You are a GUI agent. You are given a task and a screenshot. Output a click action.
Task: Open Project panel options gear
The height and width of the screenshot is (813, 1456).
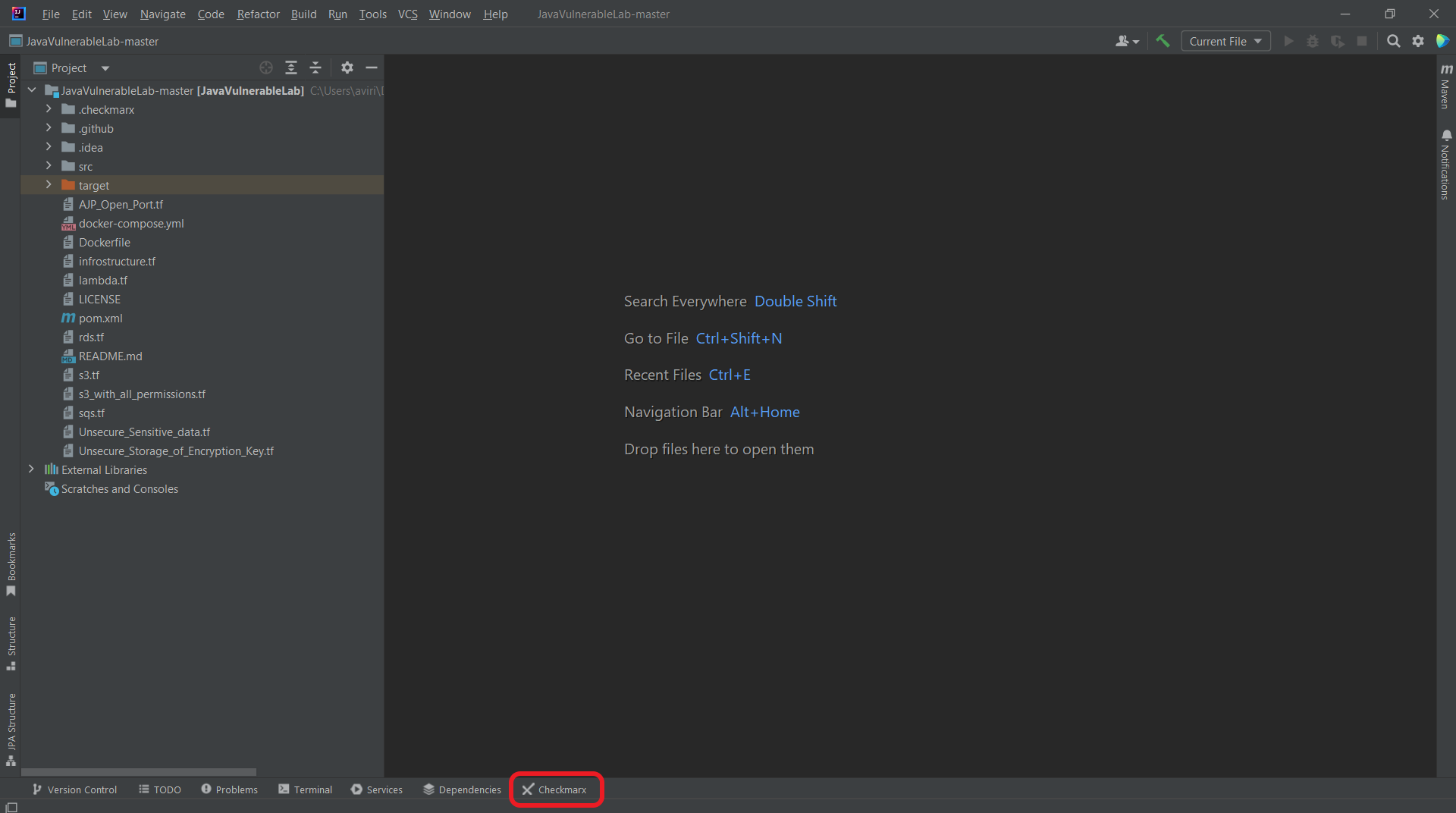tap(347, 67)
